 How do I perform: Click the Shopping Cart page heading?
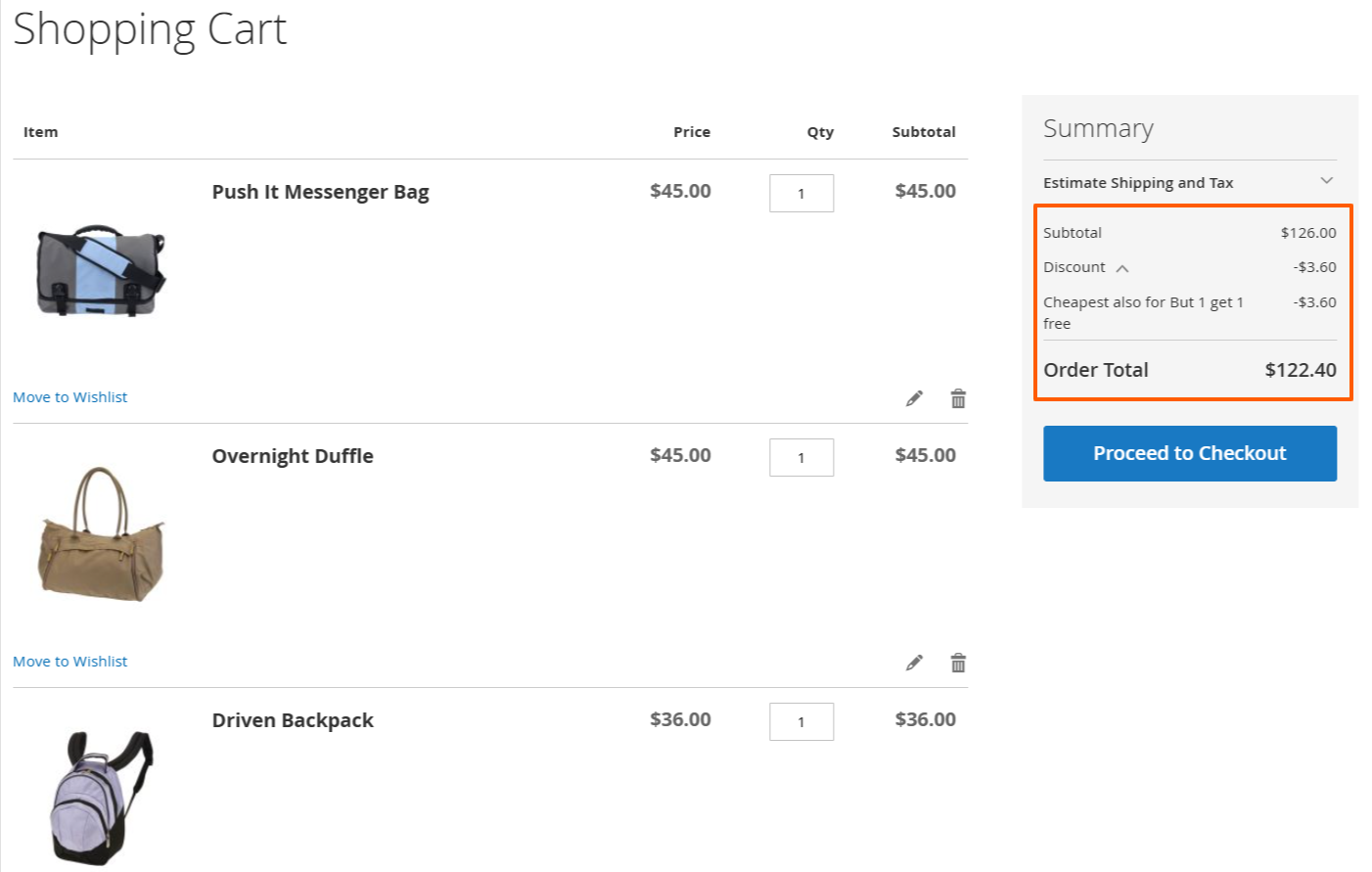(x=150, y=29)
